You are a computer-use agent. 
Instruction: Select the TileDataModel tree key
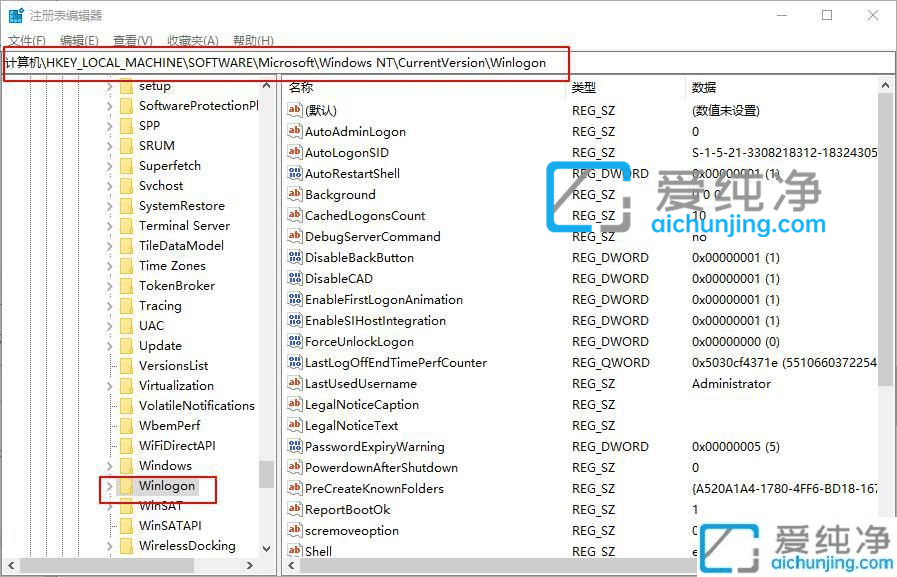[x=181, y=245]
